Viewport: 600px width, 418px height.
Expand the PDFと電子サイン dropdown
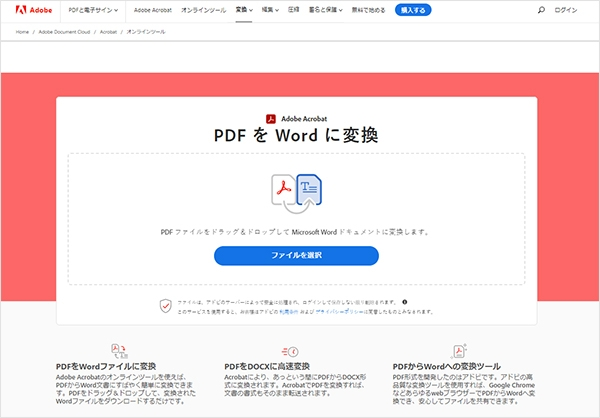pyautogui.click(x=93, y=10)
